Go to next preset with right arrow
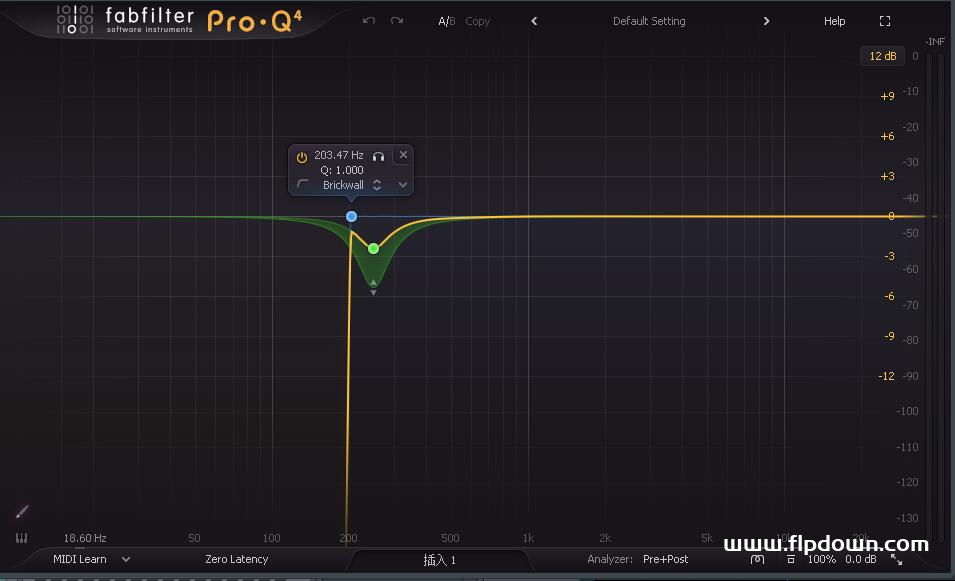The height and width of the screenshot is (581, 955). coord(766,21)
